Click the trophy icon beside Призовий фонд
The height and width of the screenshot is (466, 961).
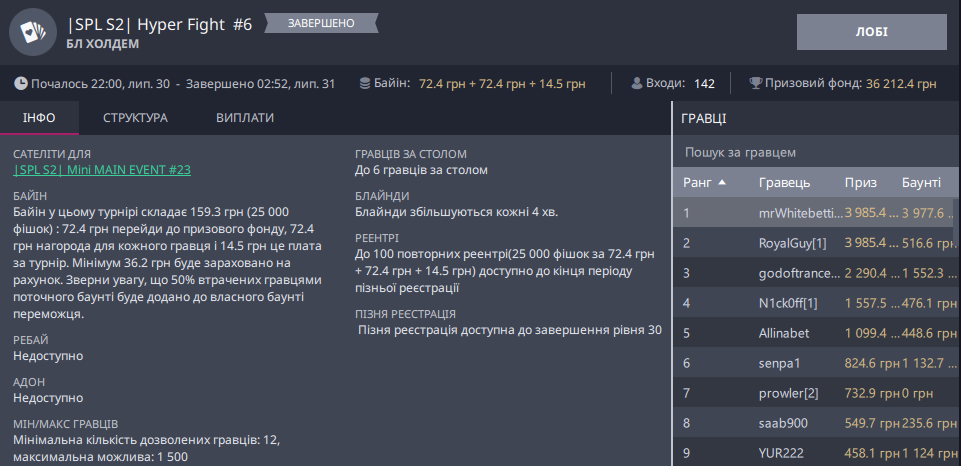tap(755, 84)
